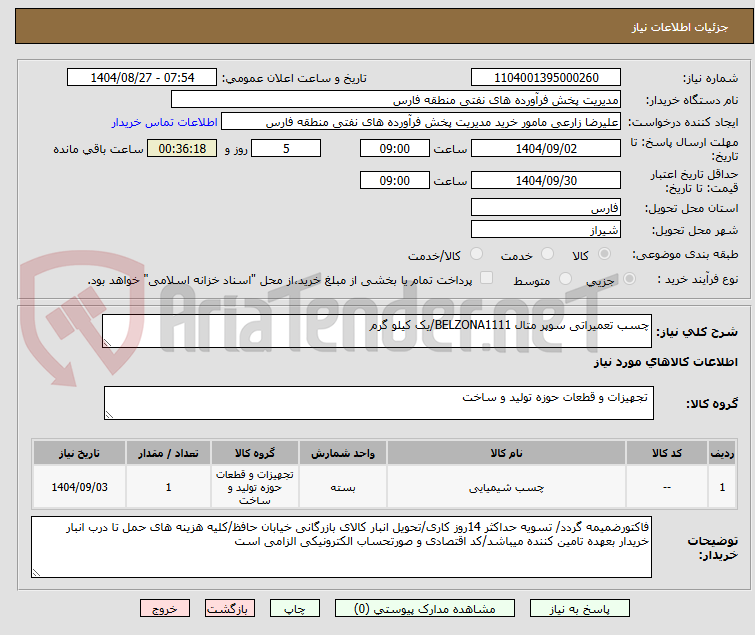This screenshot has height=635, width=755.
Task: Click the resize handle of buyer notes box
Action: tap(37, 572)
